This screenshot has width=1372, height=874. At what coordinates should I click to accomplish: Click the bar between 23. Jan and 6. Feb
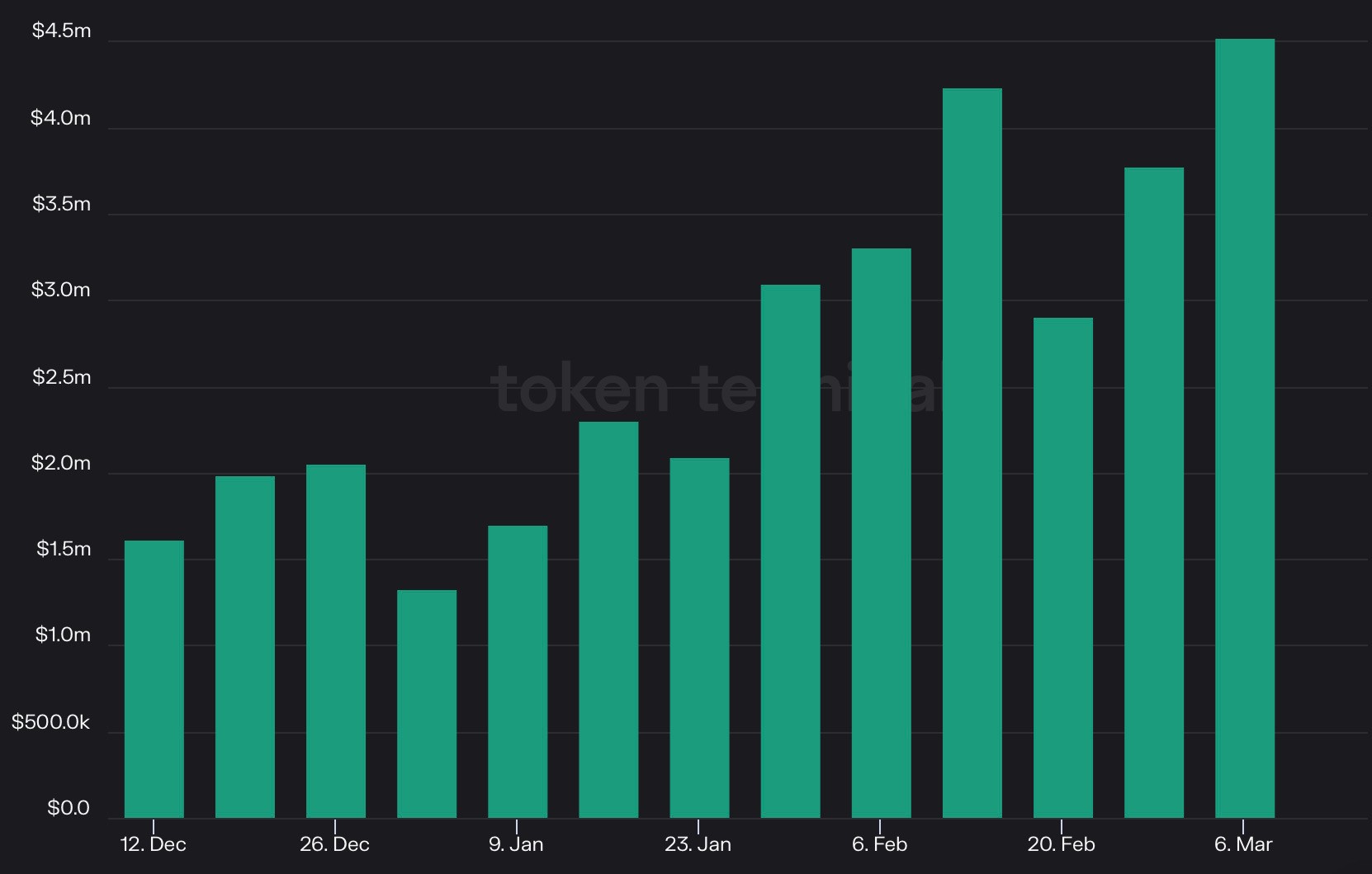(x=790, y=551)
